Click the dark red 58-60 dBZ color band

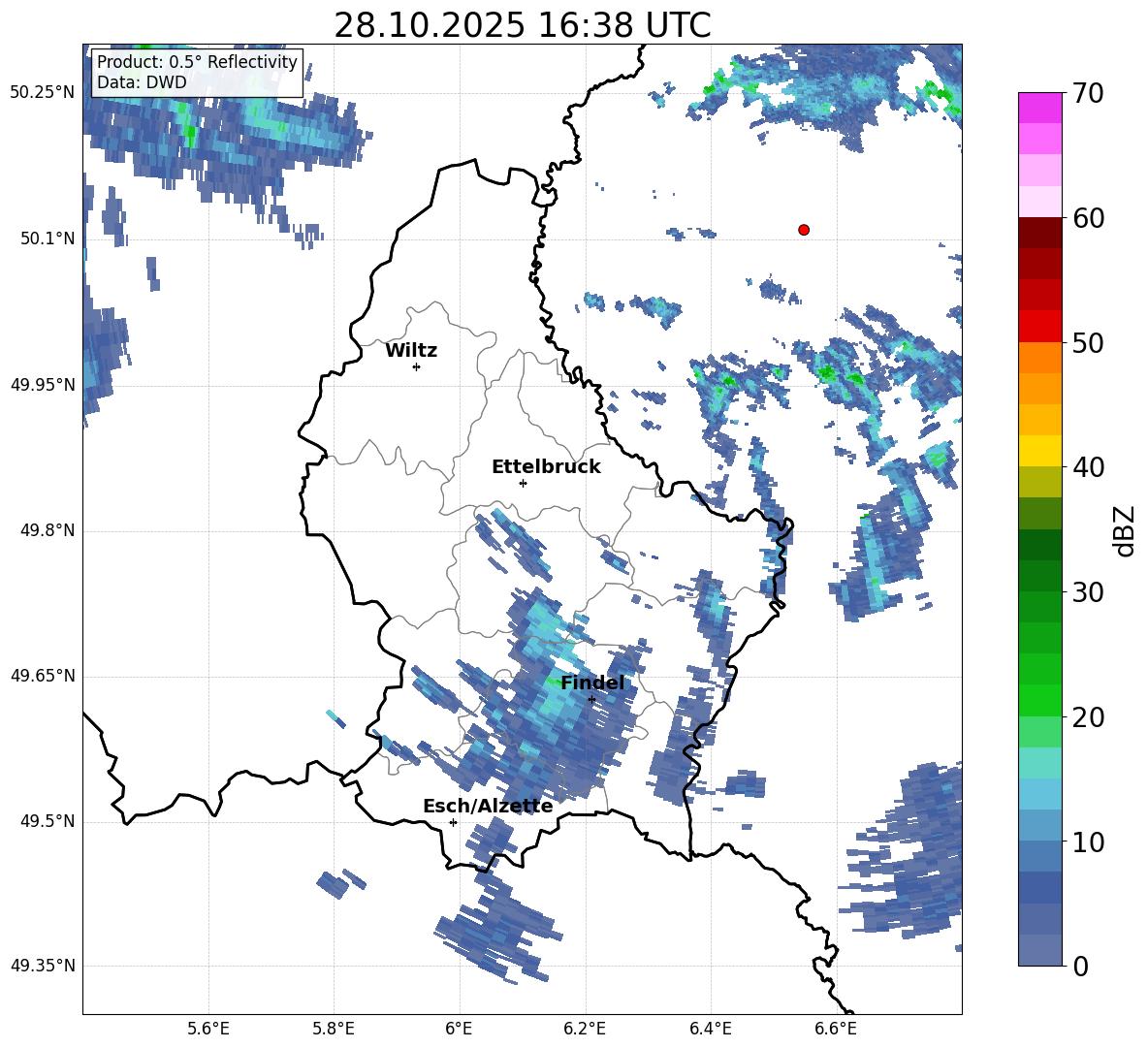pyautogui.click(x=1039, y=233)
